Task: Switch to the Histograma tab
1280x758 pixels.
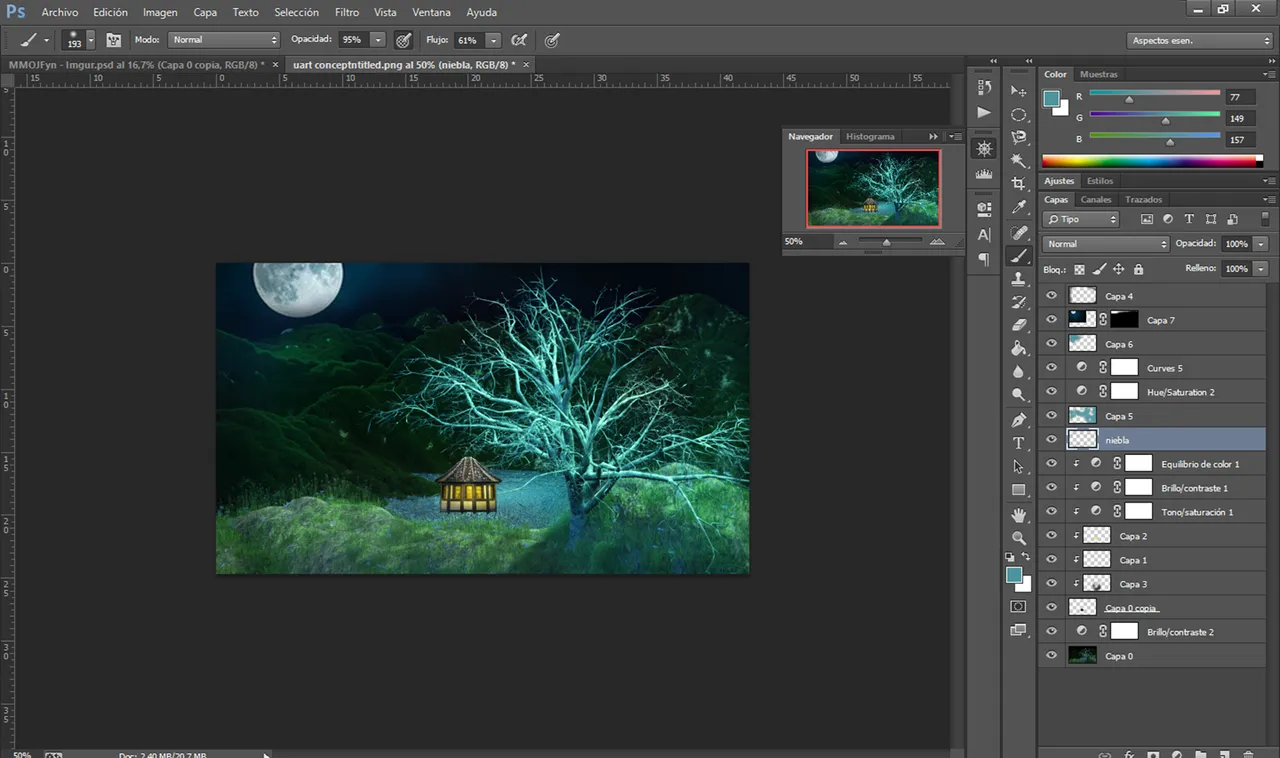Action: point(870,136)
